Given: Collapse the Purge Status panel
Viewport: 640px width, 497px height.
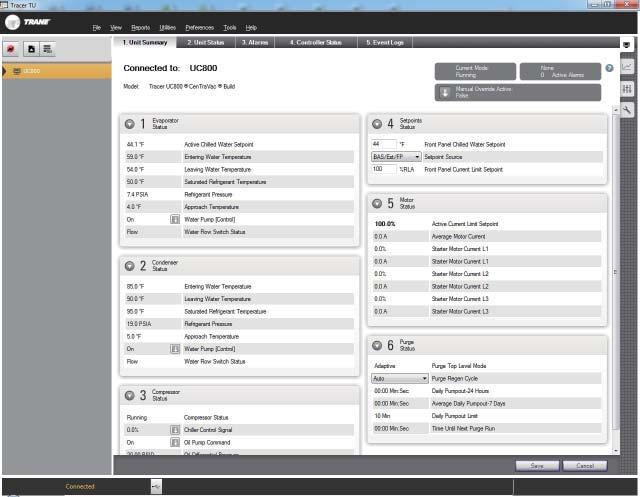Looking at the screenshot, I should [377, 346].
